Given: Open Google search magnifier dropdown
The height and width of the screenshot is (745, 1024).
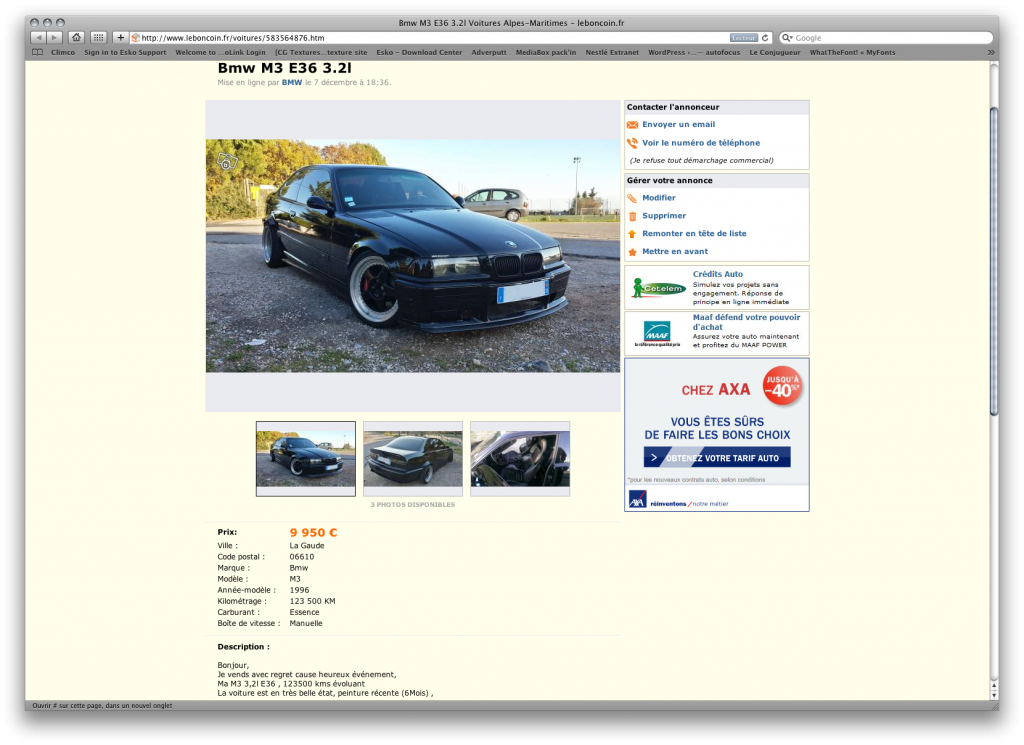Looking at the screenshot, I should pyautogui.click(x=788, y=38).
